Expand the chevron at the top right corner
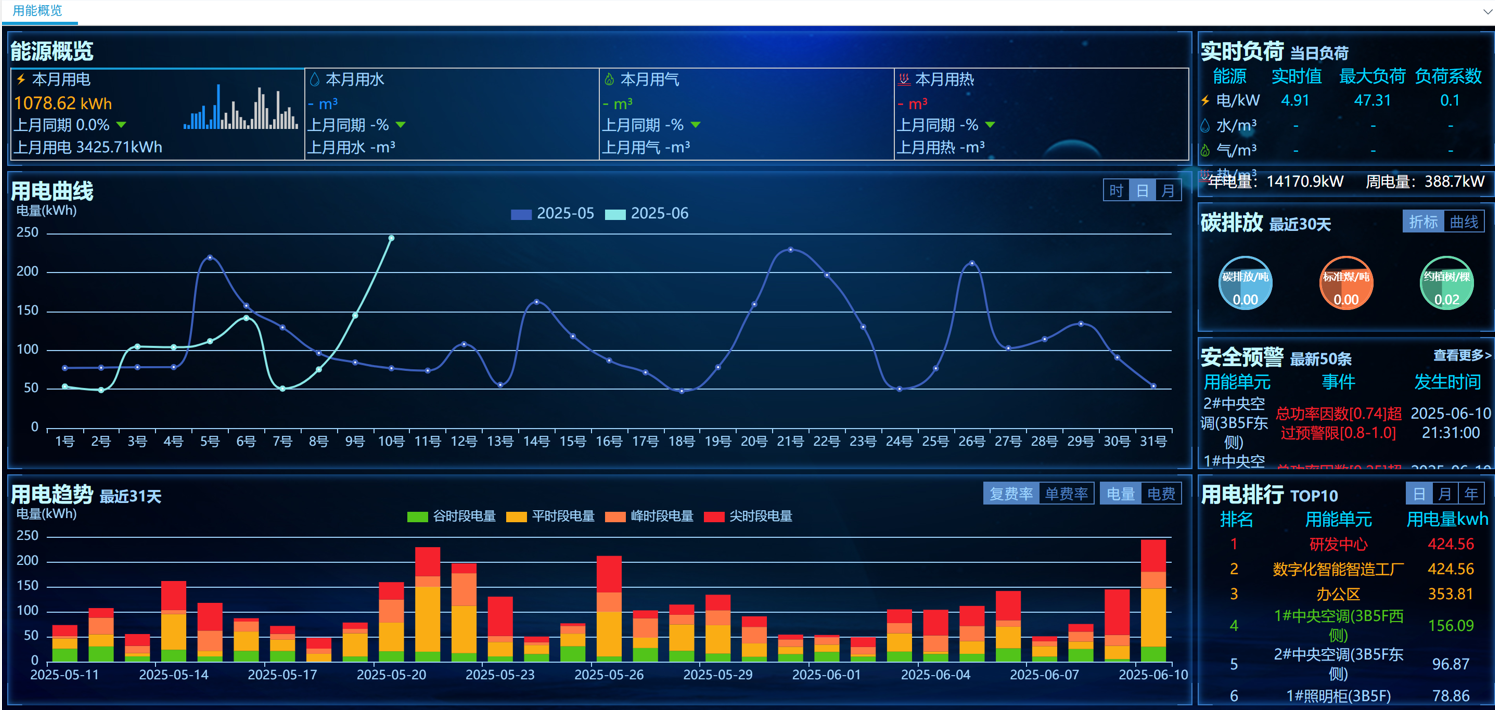The width and height of the screenshot is (1495, 710). [x=1487, y=11]
